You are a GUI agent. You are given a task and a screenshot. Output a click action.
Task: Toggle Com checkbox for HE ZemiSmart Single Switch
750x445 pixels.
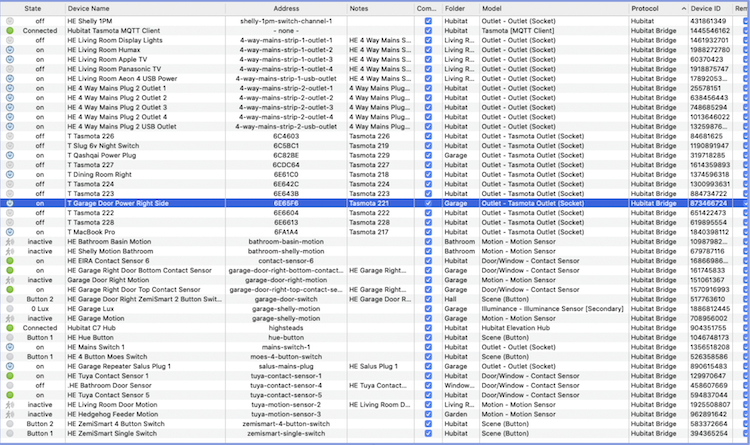click(428, 434)
